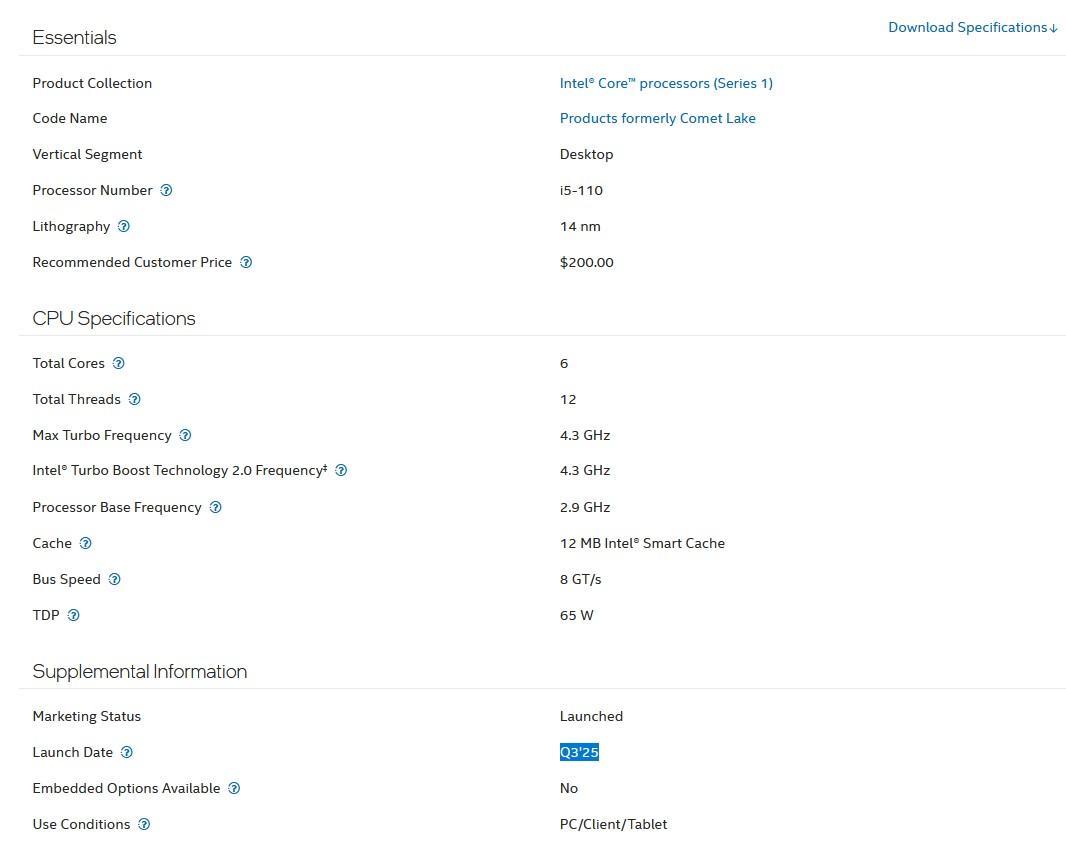Click the $200.00 price value
1066x846 pixels.
click(x=587, y=262)
